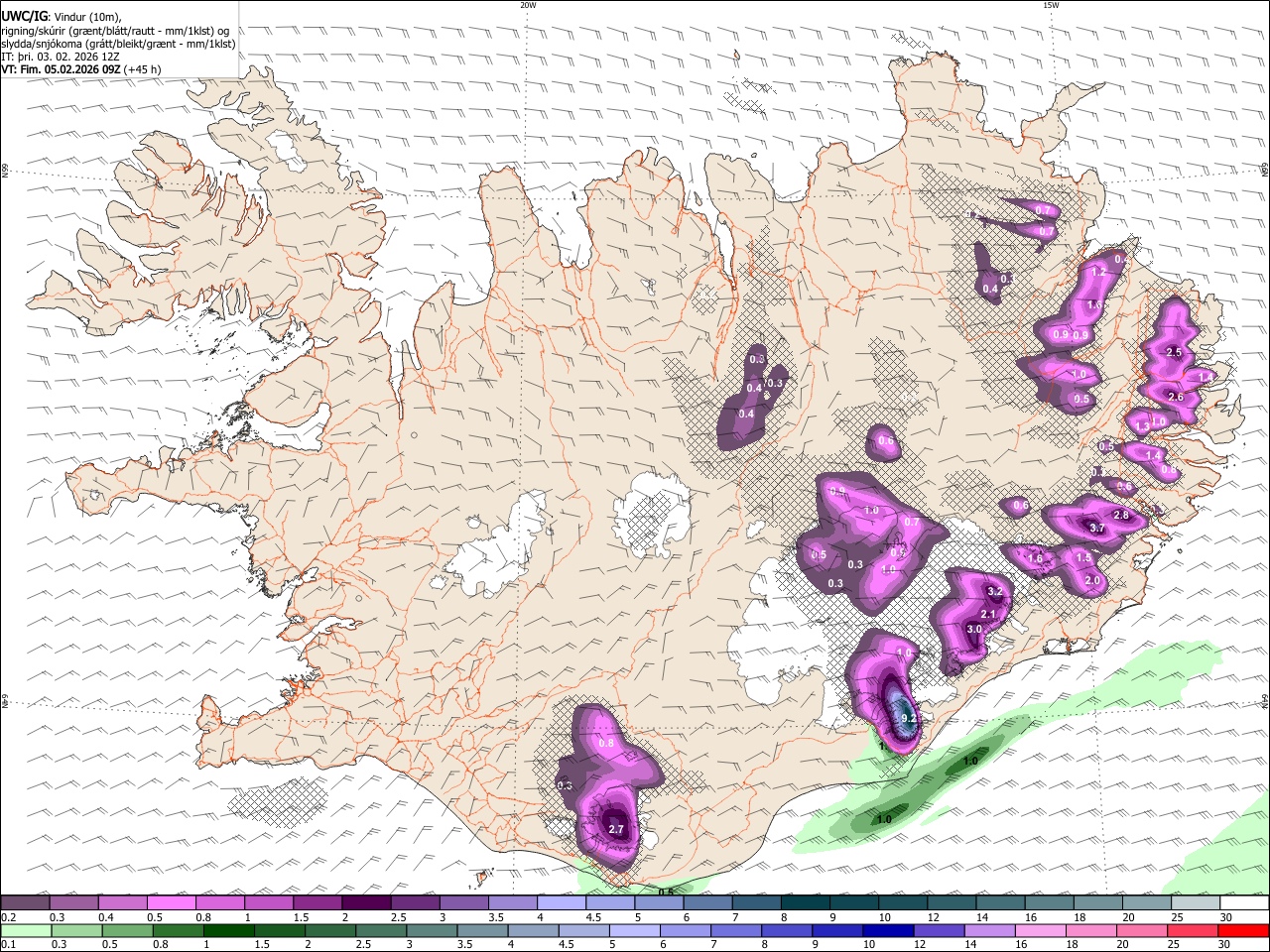This screenshot has height=952, width=1270.
Task: Click the 15W longitude label
Action: point(1051,5)
